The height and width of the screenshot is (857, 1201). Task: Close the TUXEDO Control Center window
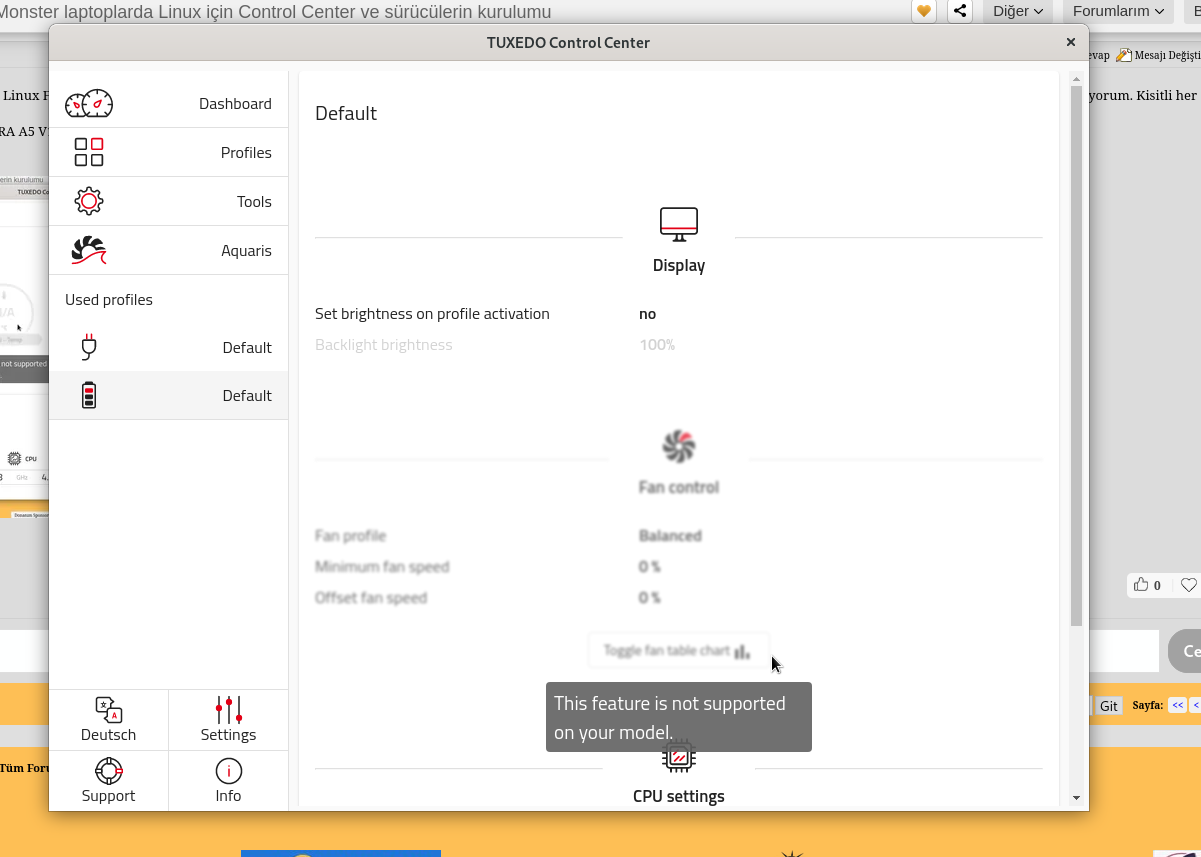[x=1071, y=42]
